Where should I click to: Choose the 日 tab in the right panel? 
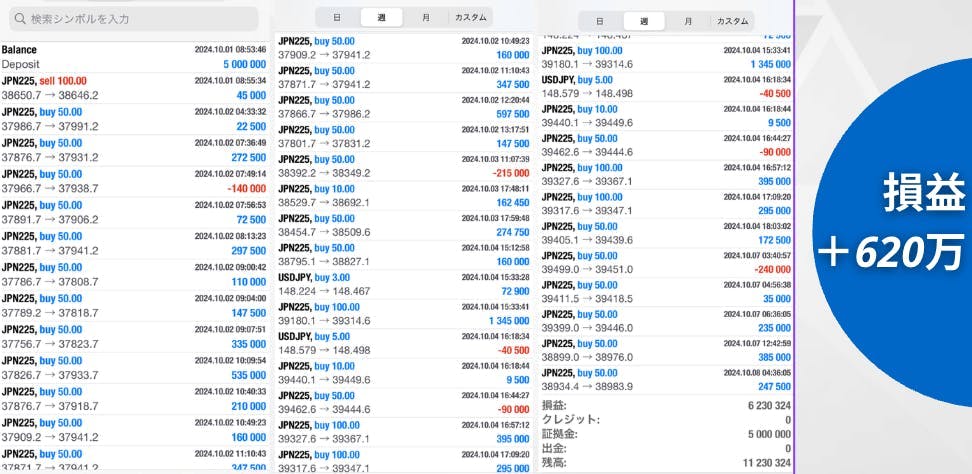point(598,21)
